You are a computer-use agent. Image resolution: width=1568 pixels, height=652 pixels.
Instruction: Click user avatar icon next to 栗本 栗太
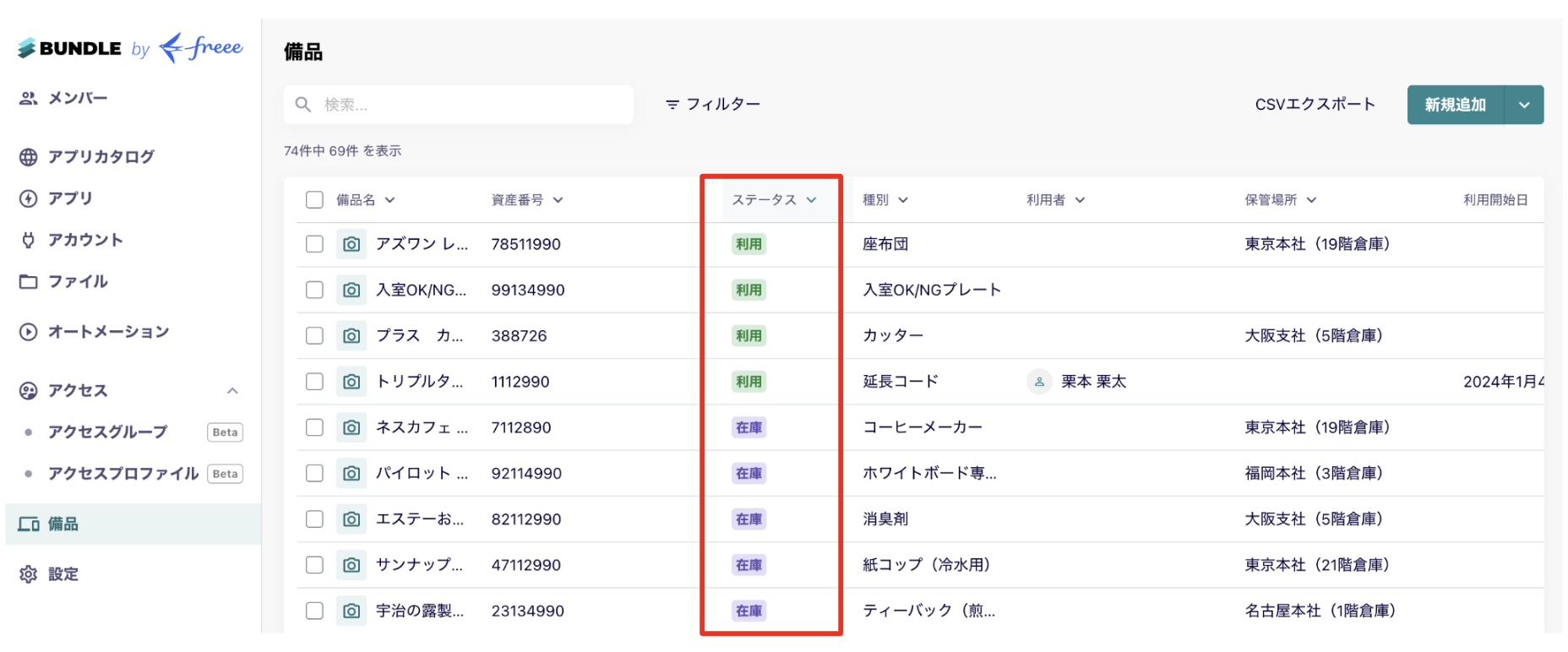[1039, 382]
